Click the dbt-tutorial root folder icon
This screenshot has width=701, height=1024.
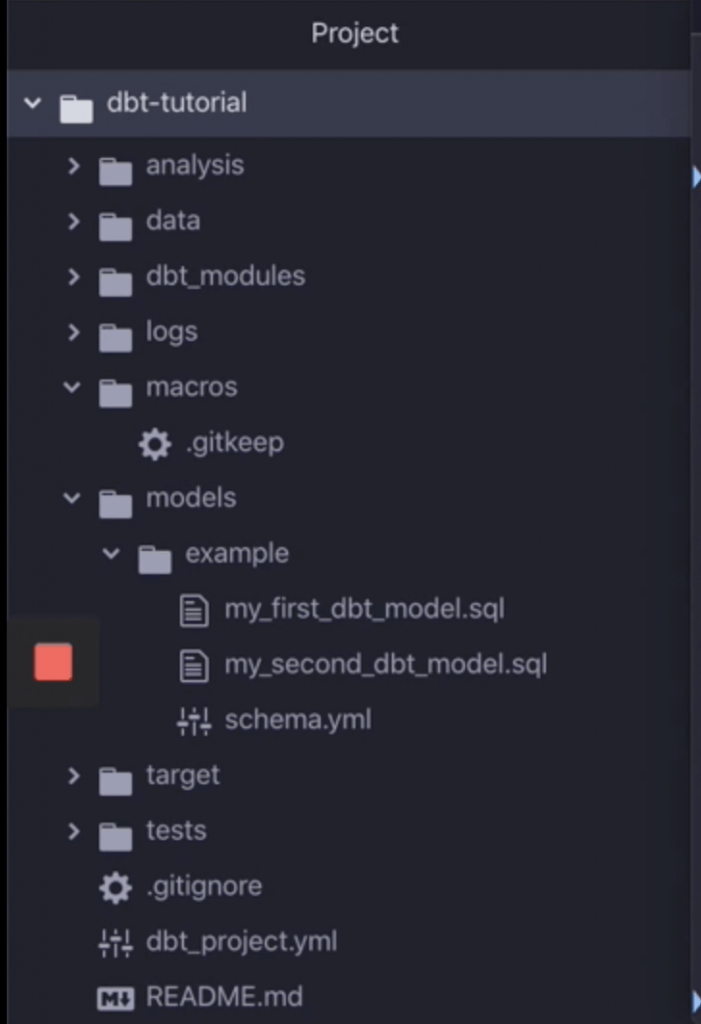[x=76, y=104]
